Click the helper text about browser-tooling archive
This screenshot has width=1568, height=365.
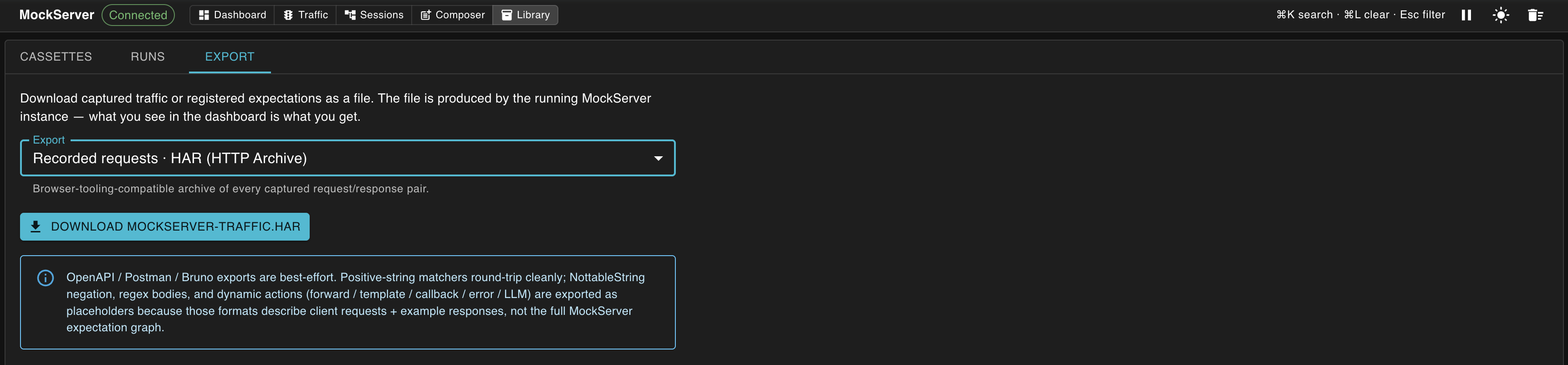coord(231,189)
